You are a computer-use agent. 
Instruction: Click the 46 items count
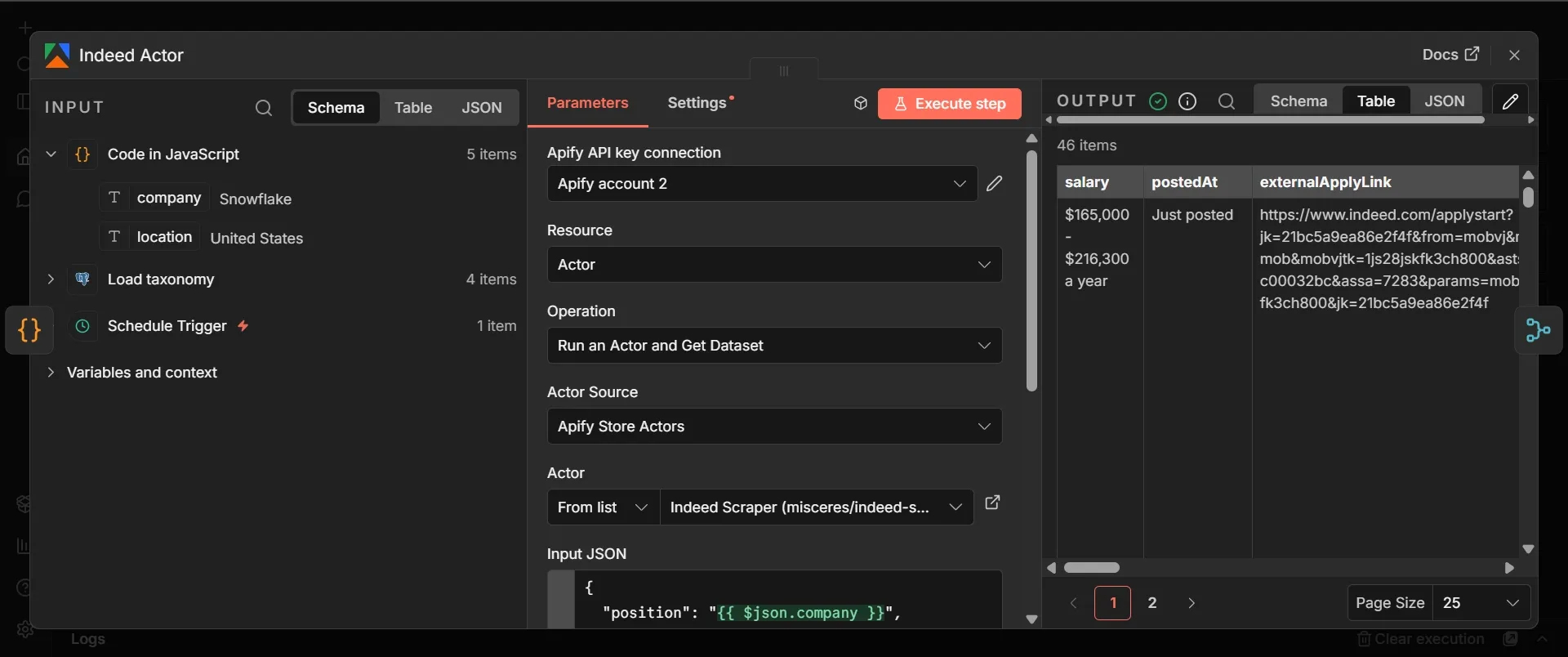click(1087, 145)
